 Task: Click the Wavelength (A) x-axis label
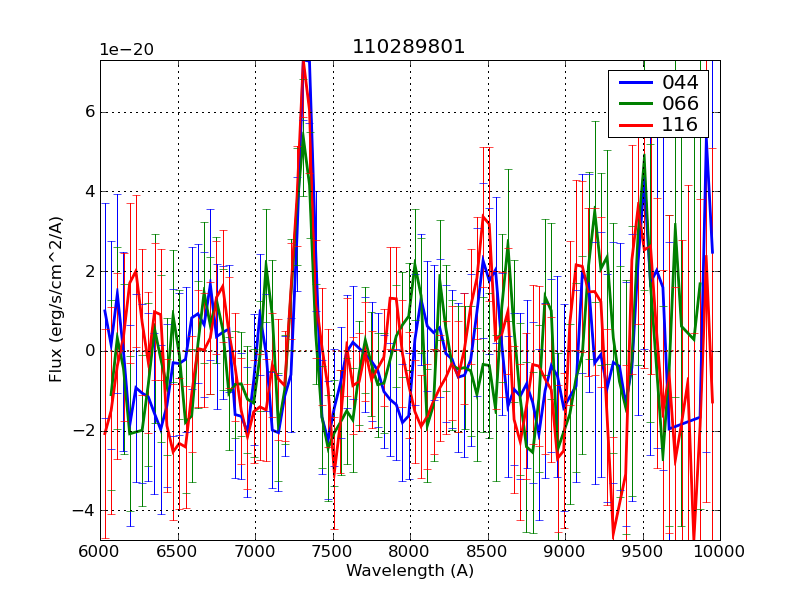point(410,571)
